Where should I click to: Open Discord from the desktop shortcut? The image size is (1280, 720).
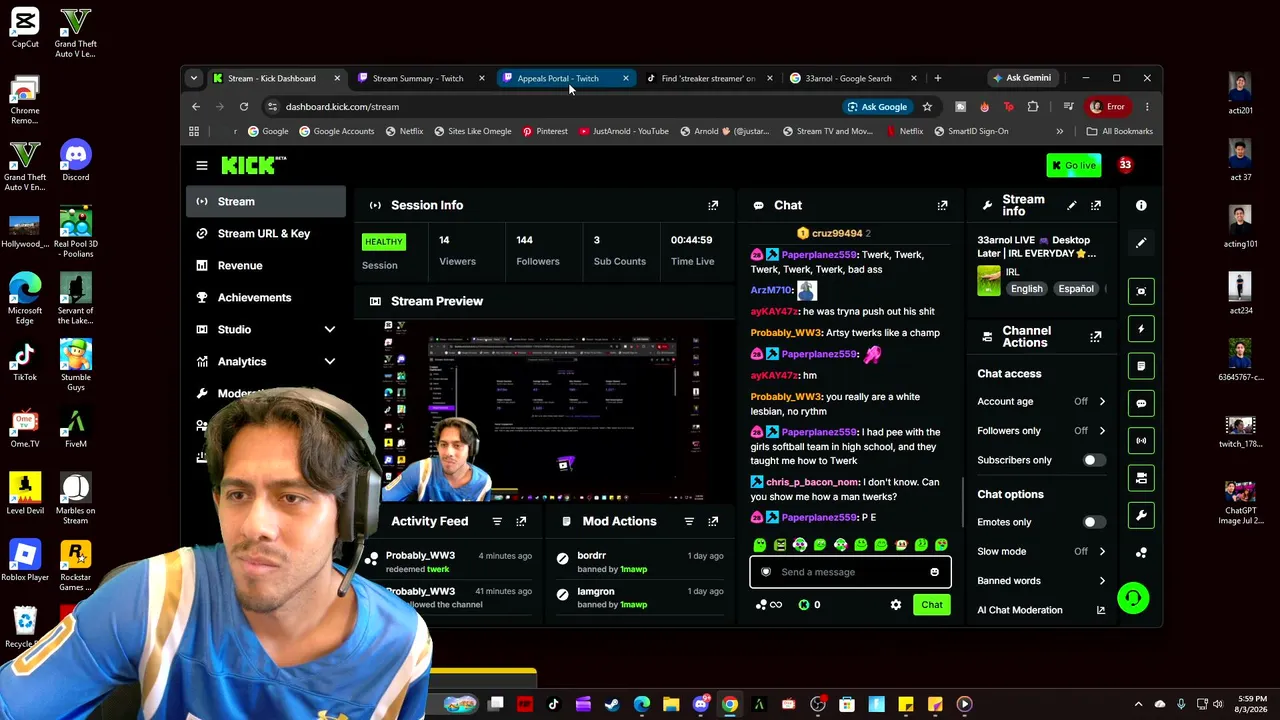click(x=75, y=160)
